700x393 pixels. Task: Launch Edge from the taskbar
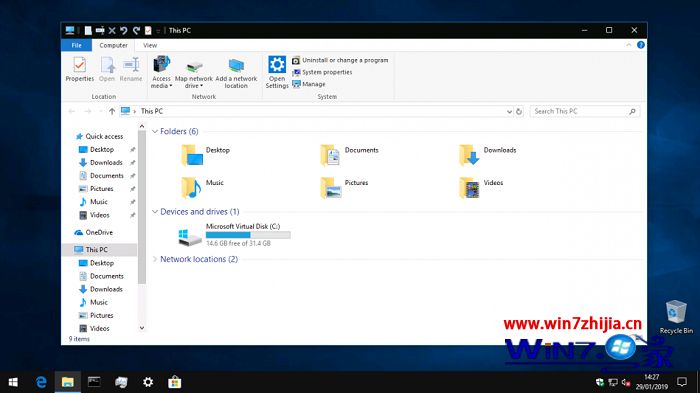coord(41,382)
